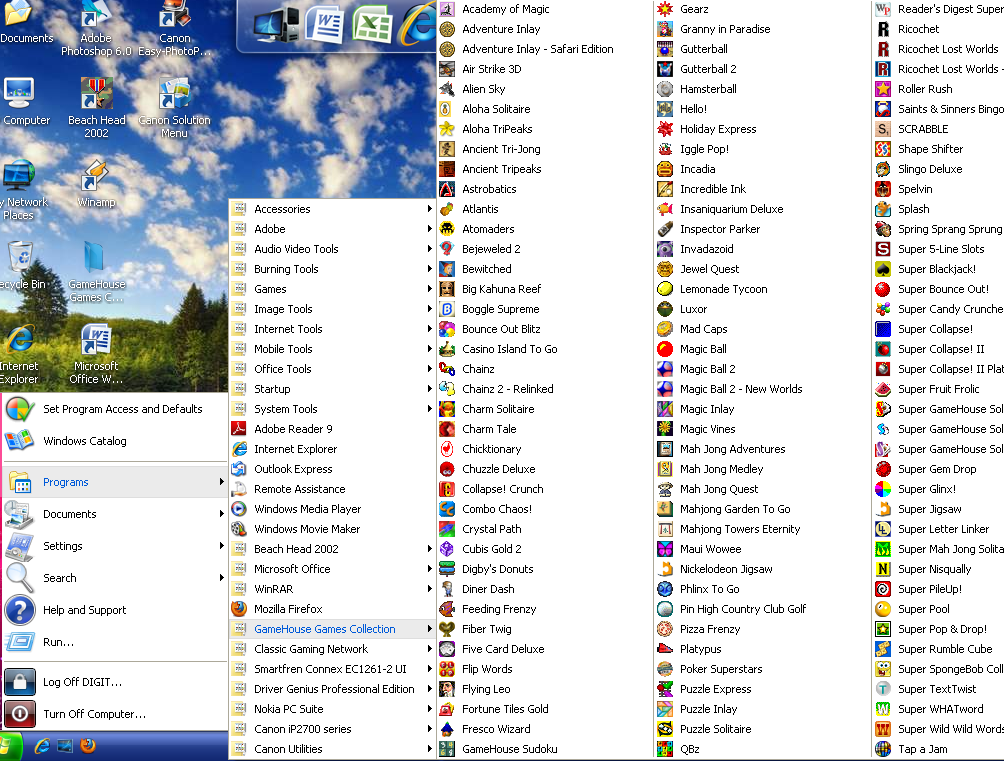Click Run... in Start menu
This screenshot has width=1004, height=761.
(115, 642)
